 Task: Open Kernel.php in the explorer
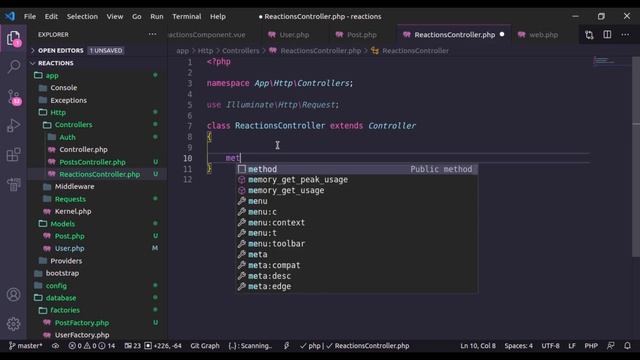(97, 211)
